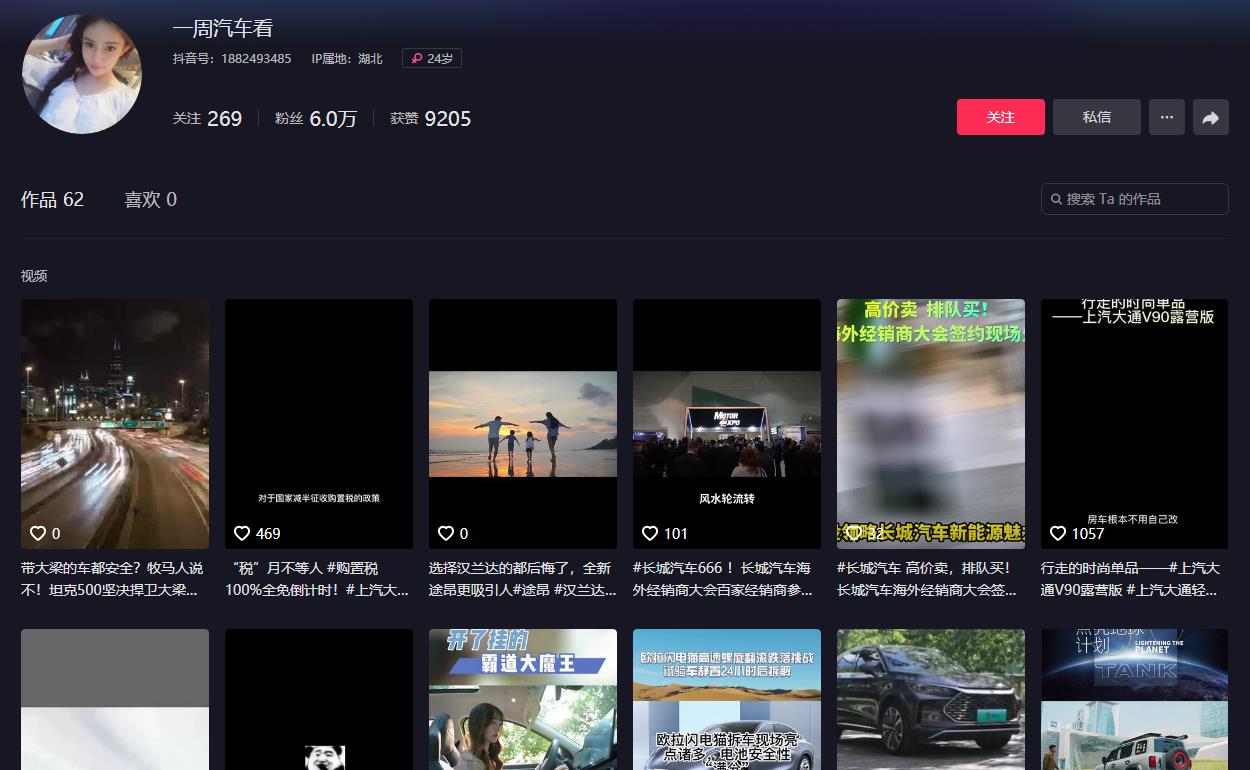The height and width of the screenshot is (770, 1250).
Task: Open video titled #长城汽车 高价卖，排队买
Action: click(x=928, y=579)
